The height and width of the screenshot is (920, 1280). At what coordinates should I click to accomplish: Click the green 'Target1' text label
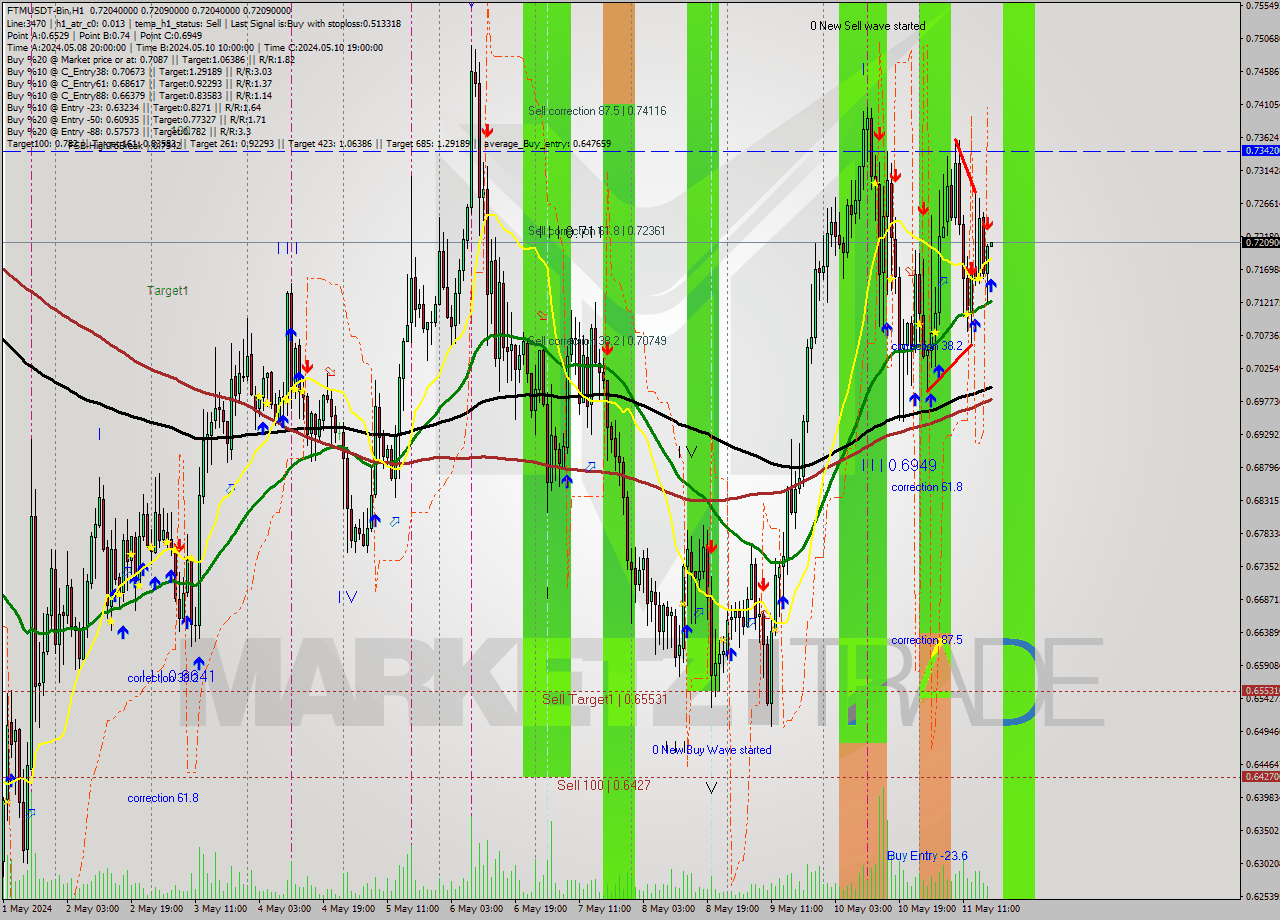166,290
